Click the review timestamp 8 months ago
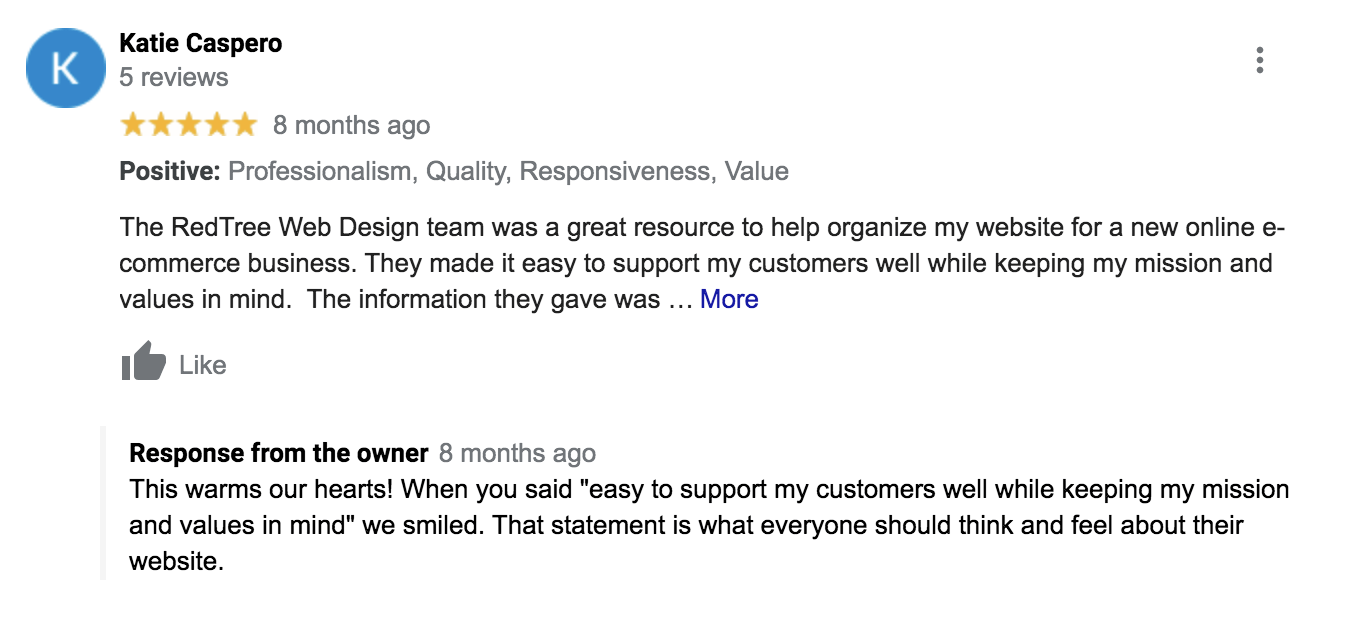1350x628 pixels. (x=351, y=123)
